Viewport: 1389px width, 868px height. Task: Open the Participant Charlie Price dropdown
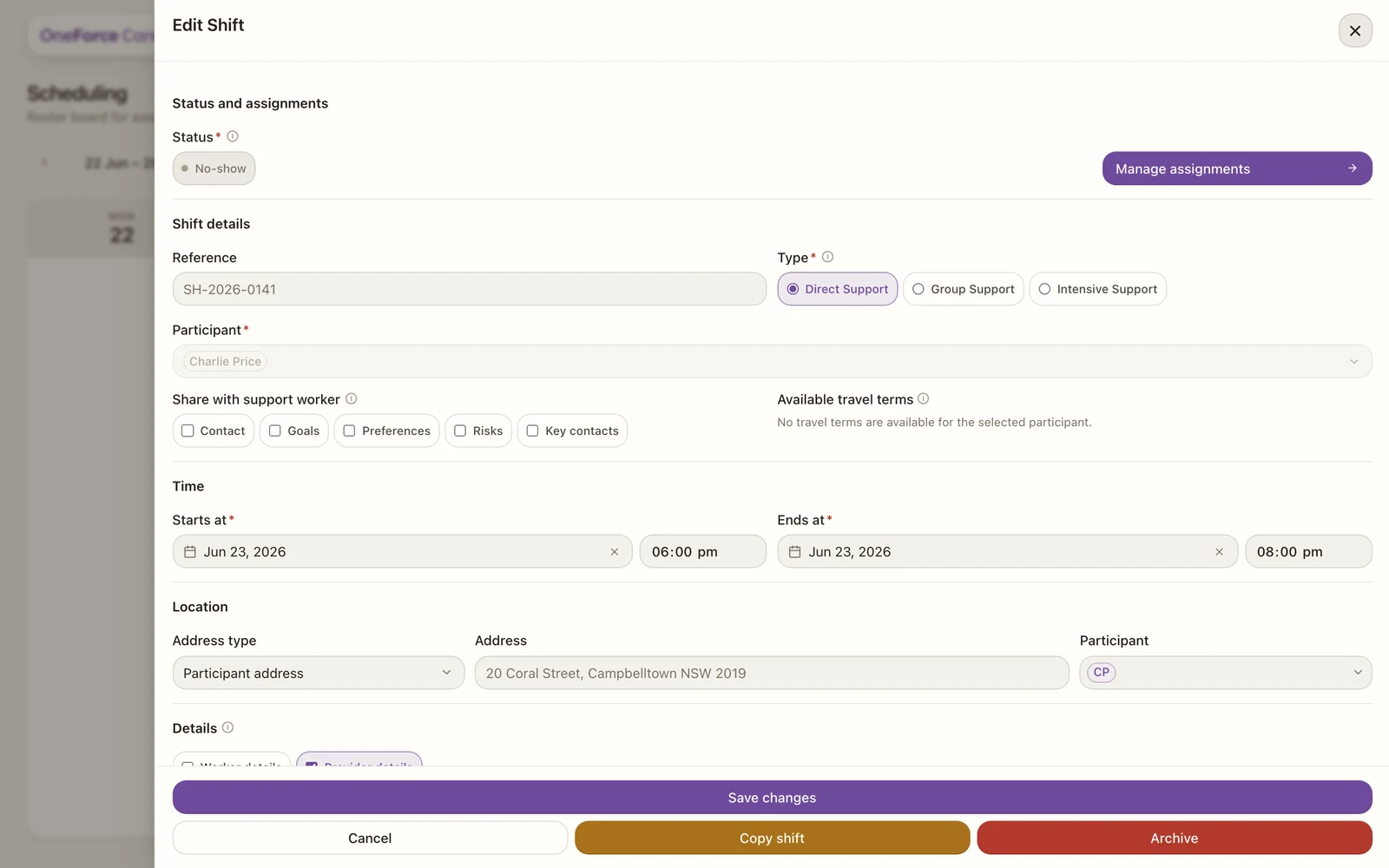pyautogui.click(x=772, y=361)
